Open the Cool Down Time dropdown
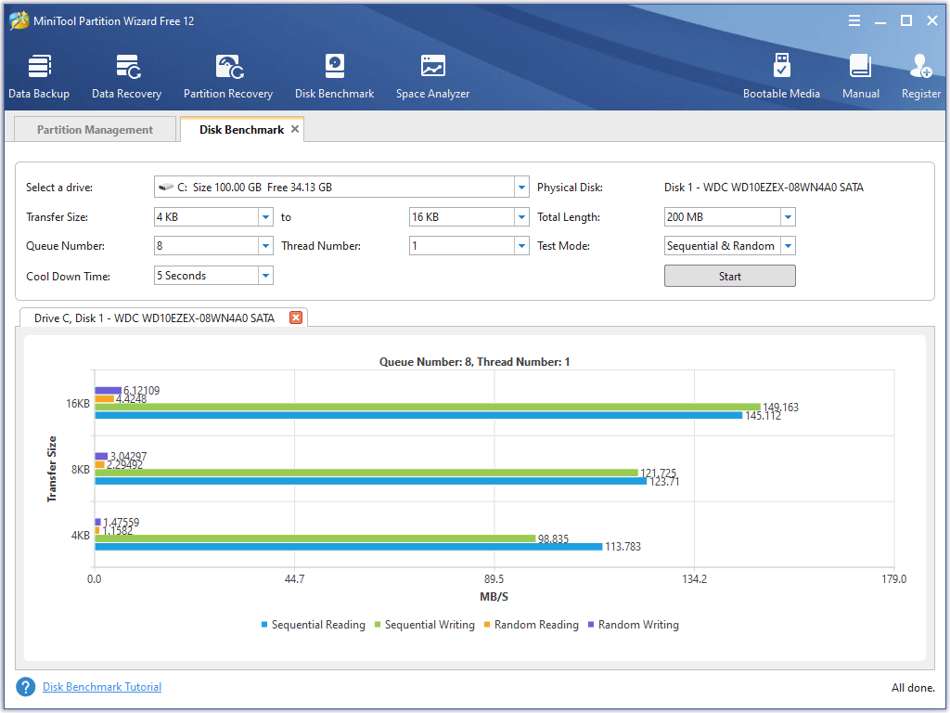 [265, 276]
